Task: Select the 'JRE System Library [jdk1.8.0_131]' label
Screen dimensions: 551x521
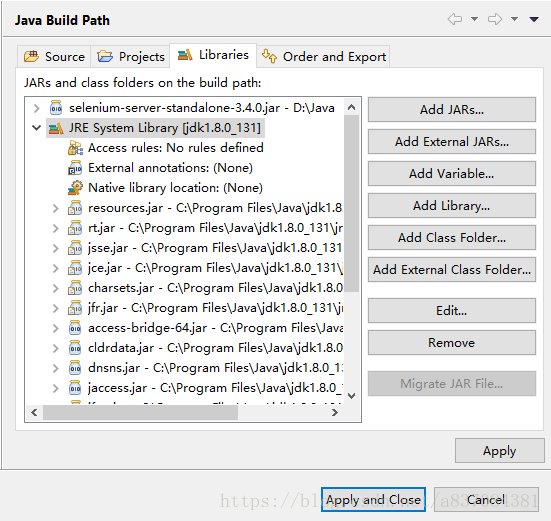Action: 165,128
